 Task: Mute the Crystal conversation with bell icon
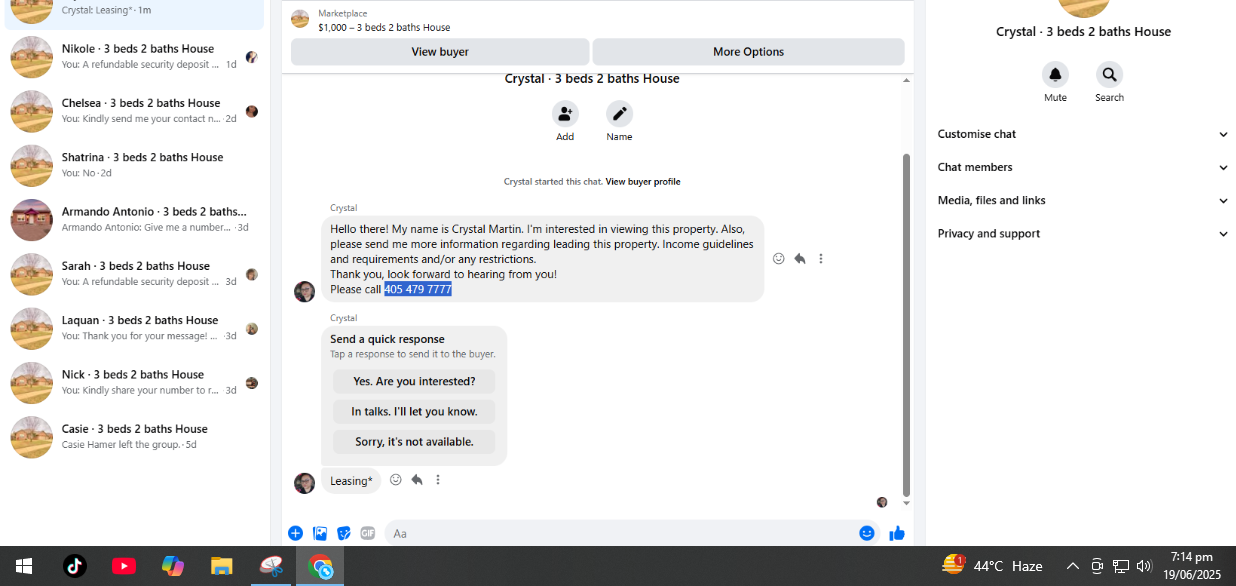coord(1055,75)
